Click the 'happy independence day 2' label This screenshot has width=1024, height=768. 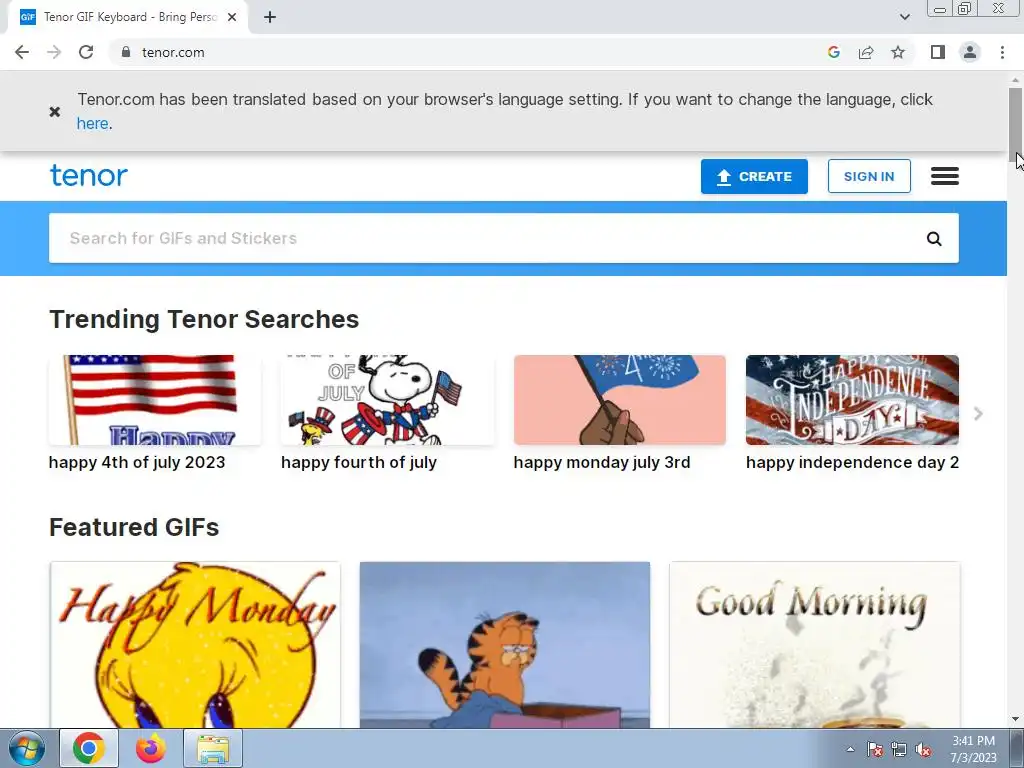[x=852, y=462]
